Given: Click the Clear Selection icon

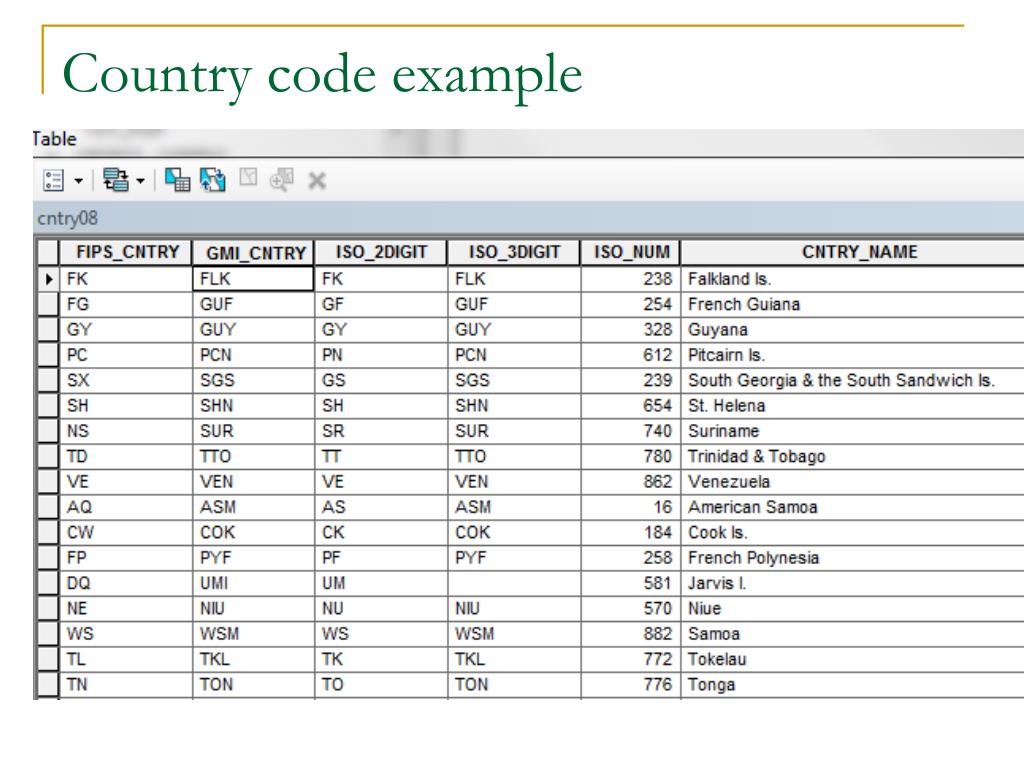Looking at the screenshot, I should pyautogui.click(x=248, y=177).
